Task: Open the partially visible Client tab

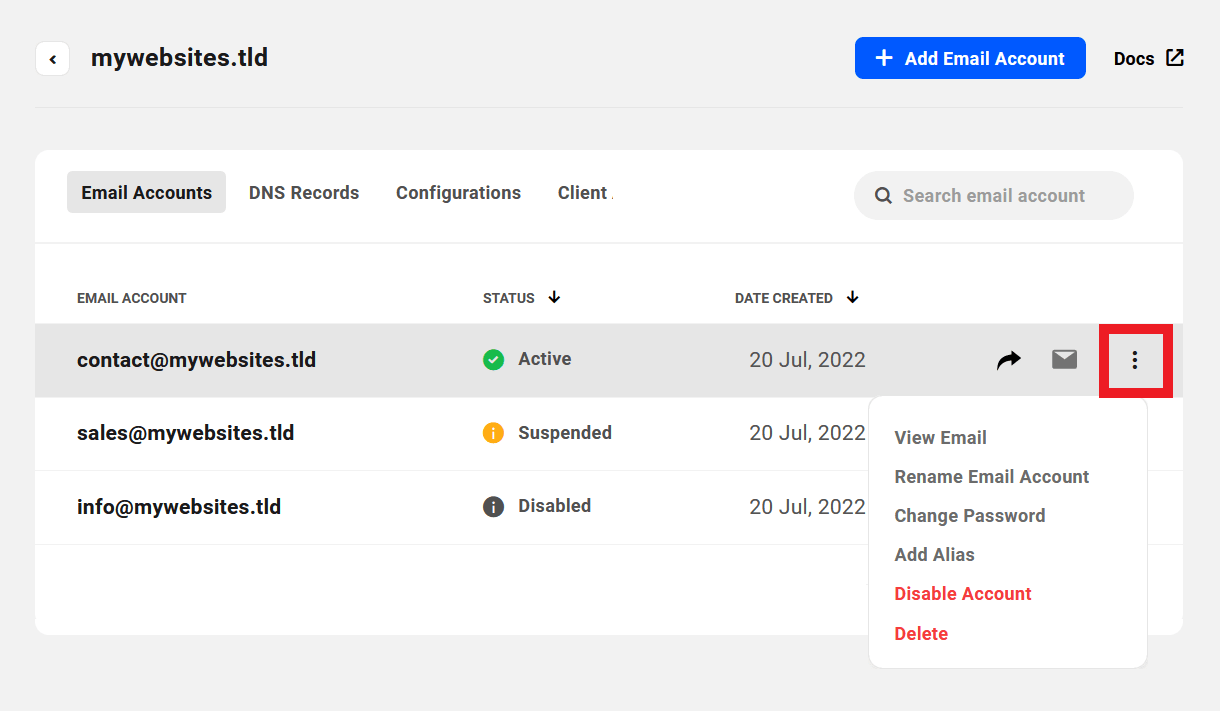Action: tap(584, 193)
